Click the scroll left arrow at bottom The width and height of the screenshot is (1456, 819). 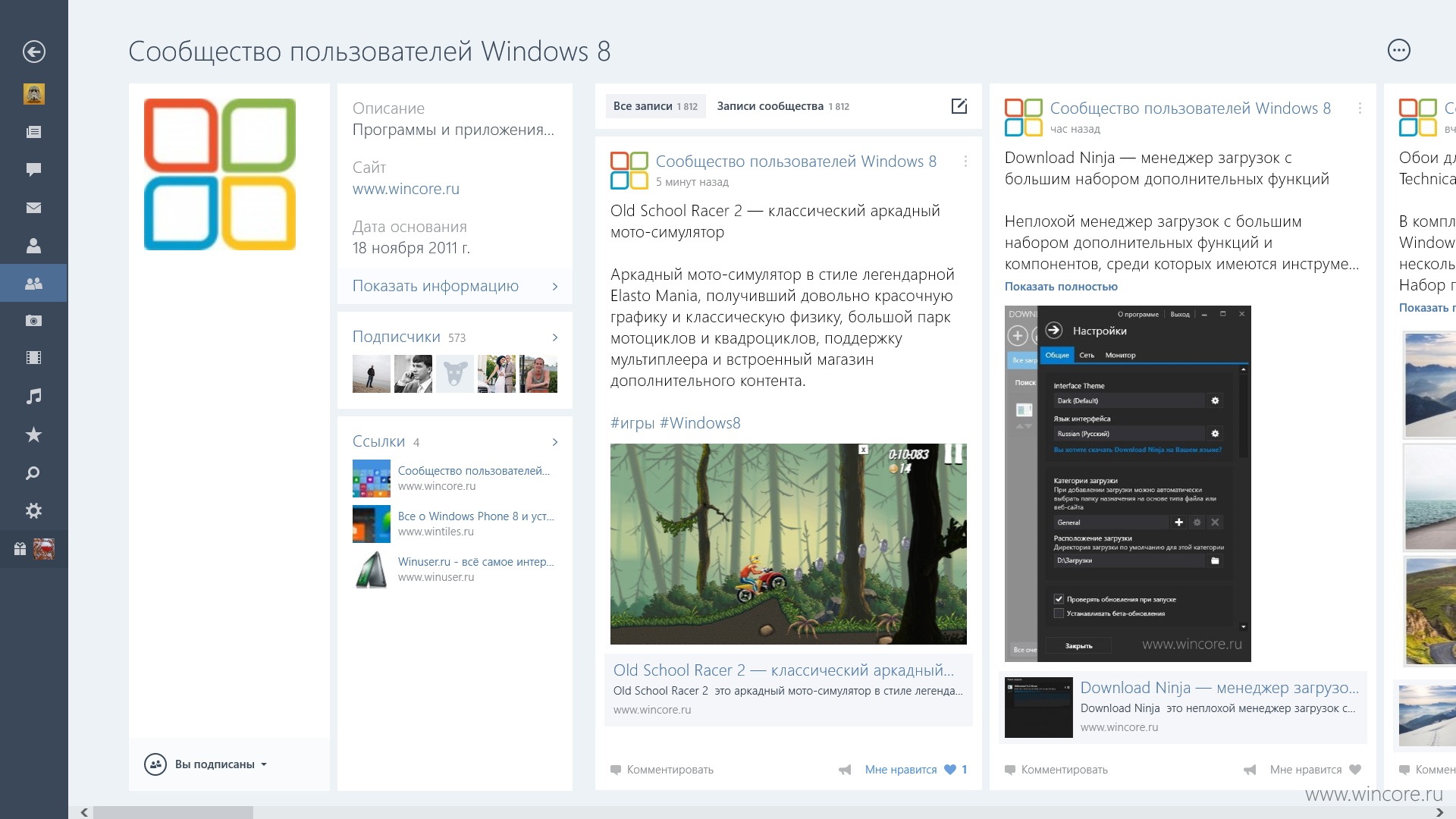click(x=83, y=812)
